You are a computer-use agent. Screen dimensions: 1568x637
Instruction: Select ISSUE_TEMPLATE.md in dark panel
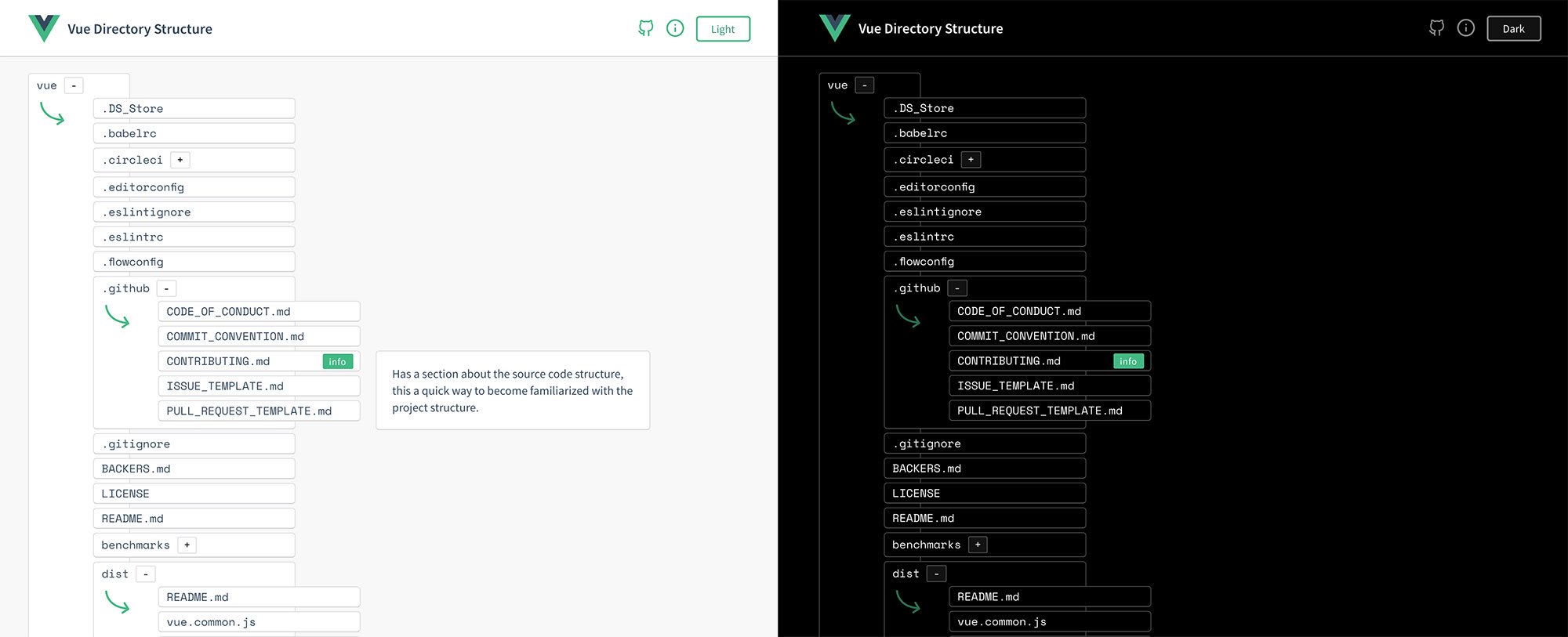point(1051,386)
